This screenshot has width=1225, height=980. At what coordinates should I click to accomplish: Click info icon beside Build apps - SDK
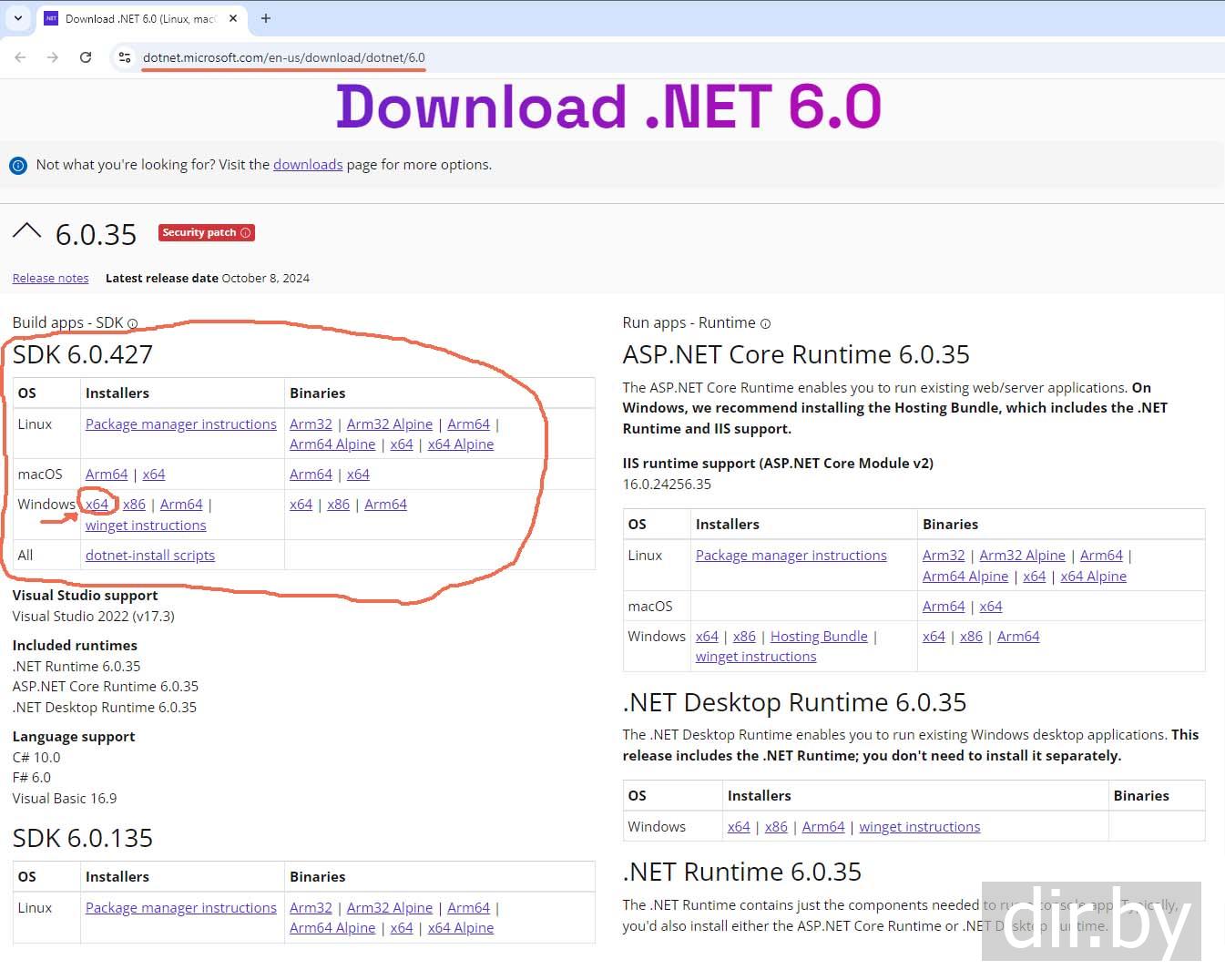[x=133, y=323]
